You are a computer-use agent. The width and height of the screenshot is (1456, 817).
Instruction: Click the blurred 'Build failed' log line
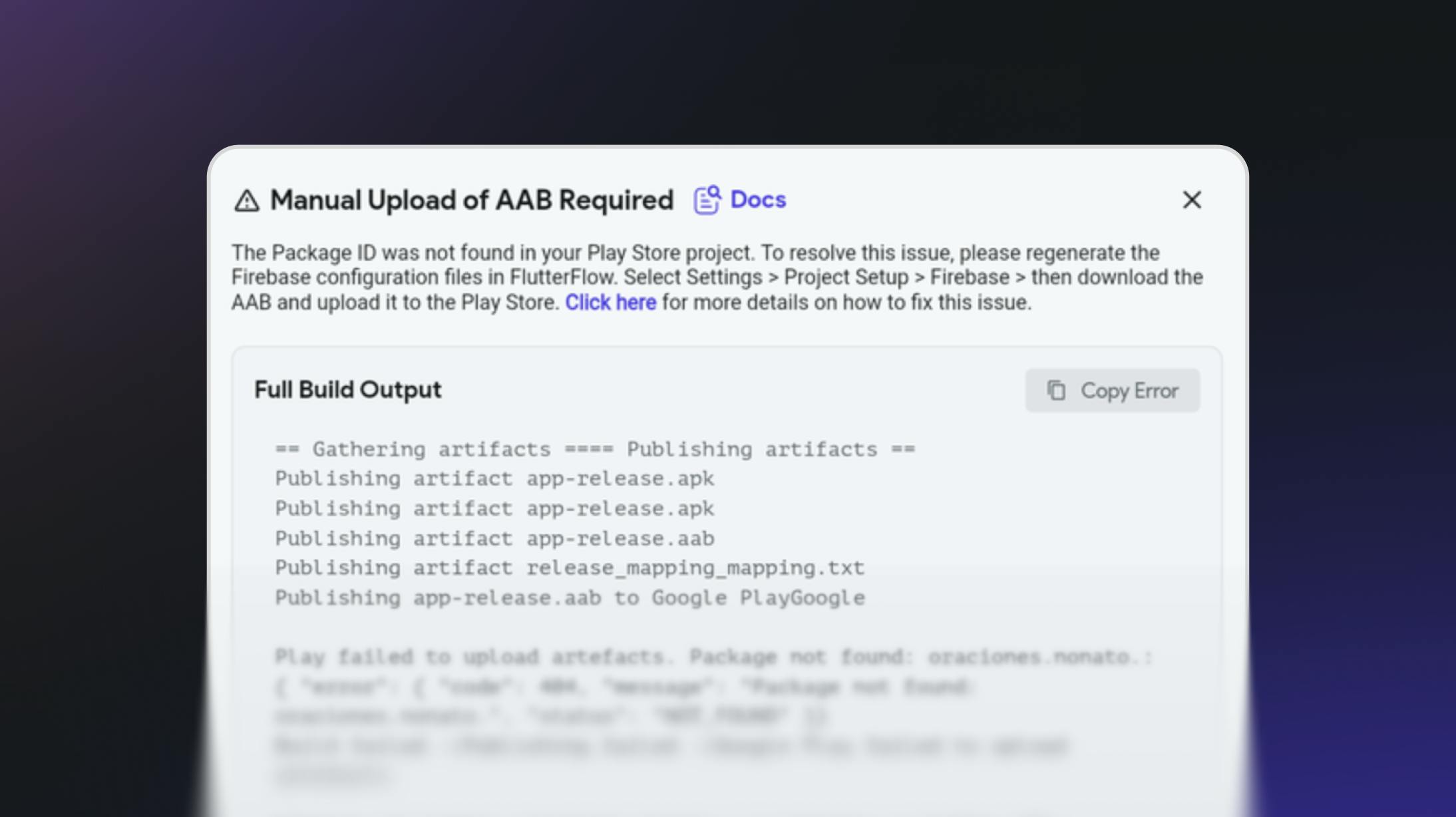point(671,746)
